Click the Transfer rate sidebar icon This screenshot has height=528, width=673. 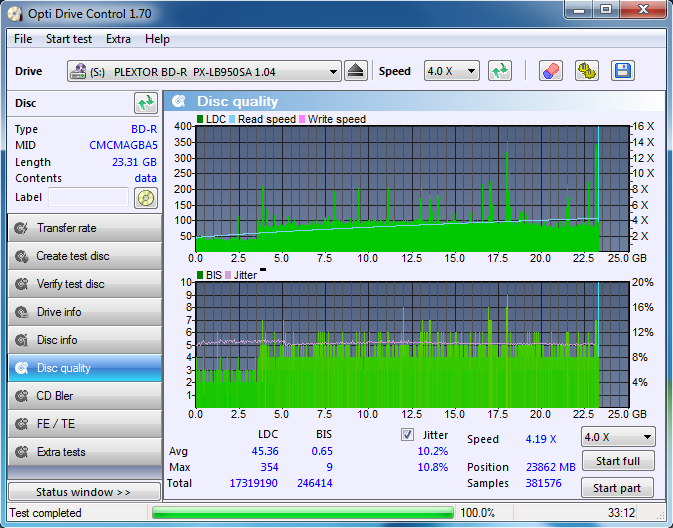(21, 228)
